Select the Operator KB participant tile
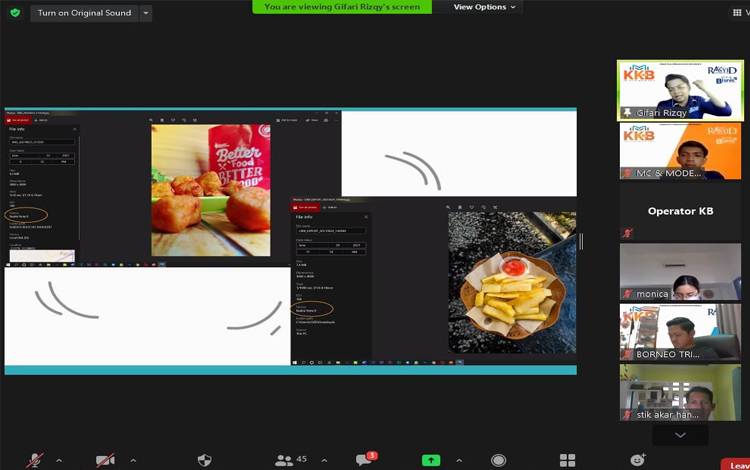 click(680, 211)
